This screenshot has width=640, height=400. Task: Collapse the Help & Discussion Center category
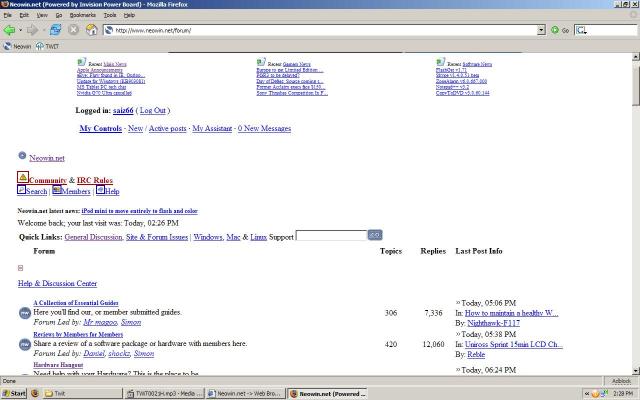pyautogui.click(x=21, y=268)
